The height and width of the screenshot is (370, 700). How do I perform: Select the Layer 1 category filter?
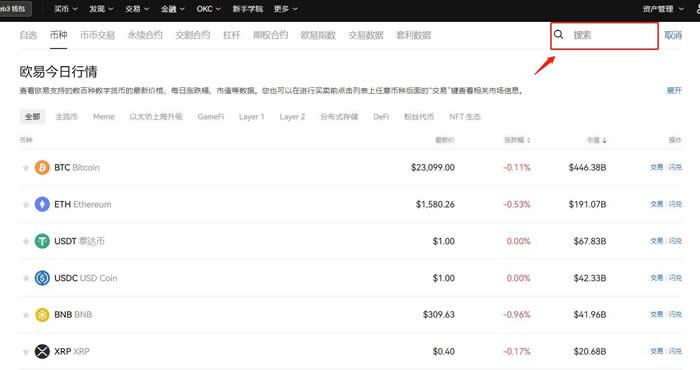252,117
